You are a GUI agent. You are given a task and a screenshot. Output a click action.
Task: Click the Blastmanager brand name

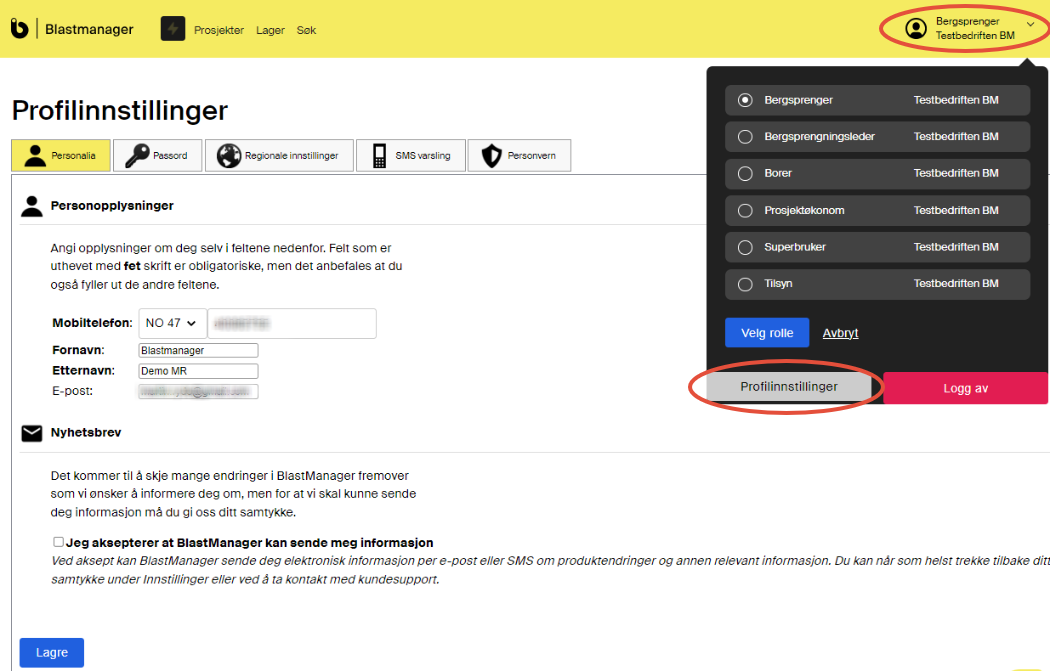point(89,29)
